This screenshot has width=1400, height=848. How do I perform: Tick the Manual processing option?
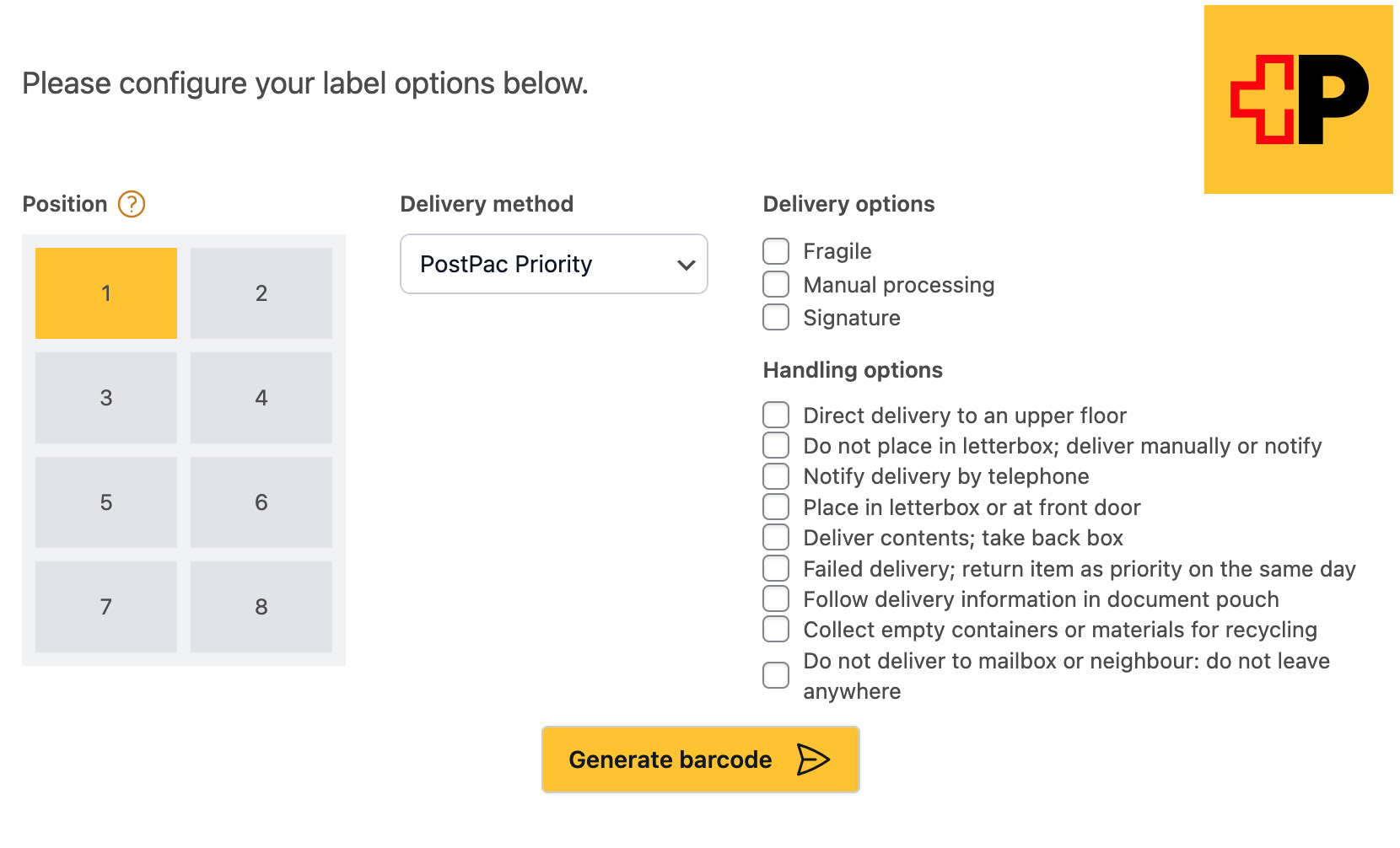point(776,284)
